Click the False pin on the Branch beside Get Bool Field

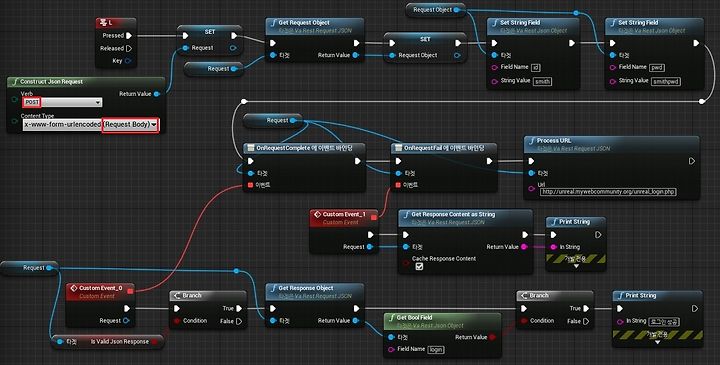click(586, 321)
